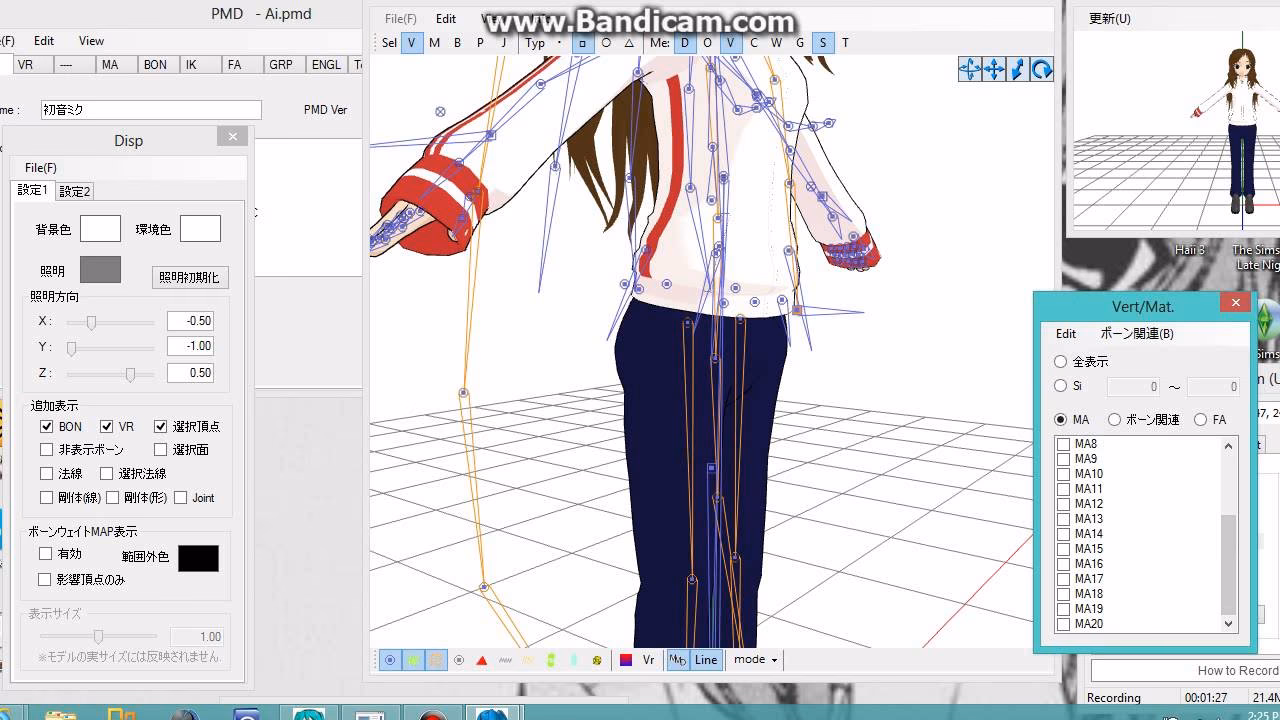This screenshot has height=720, width=1280.
Task: Click the red-blue gradient square icon
Action: tap(626, 660)
